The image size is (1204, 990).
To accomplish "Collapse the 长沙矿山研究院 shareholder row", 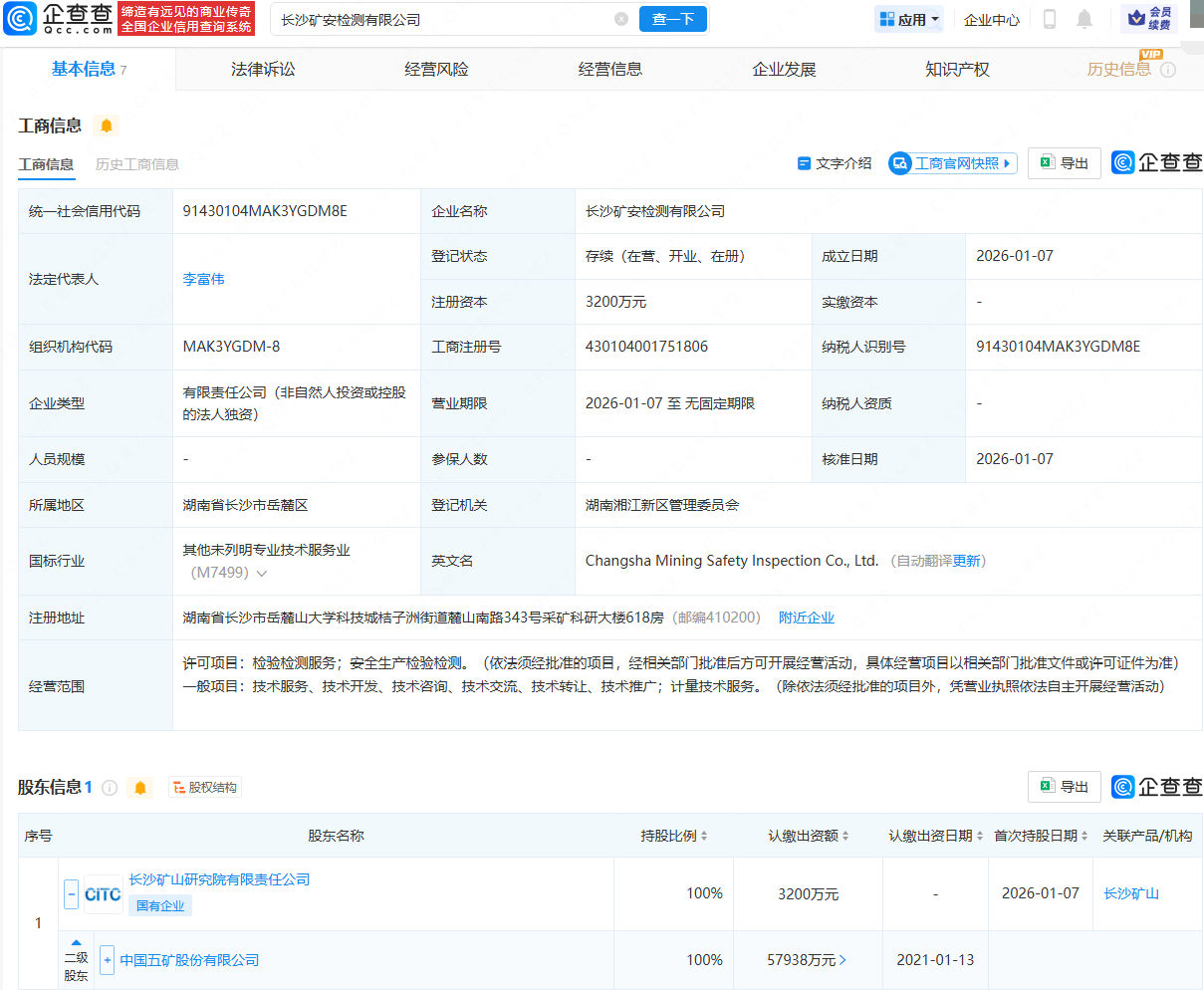I will (72, 894).
